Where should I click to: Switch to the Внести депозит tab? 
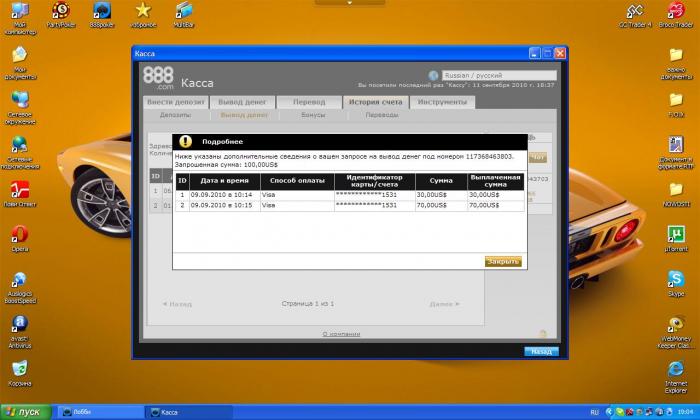pos(176,102)
